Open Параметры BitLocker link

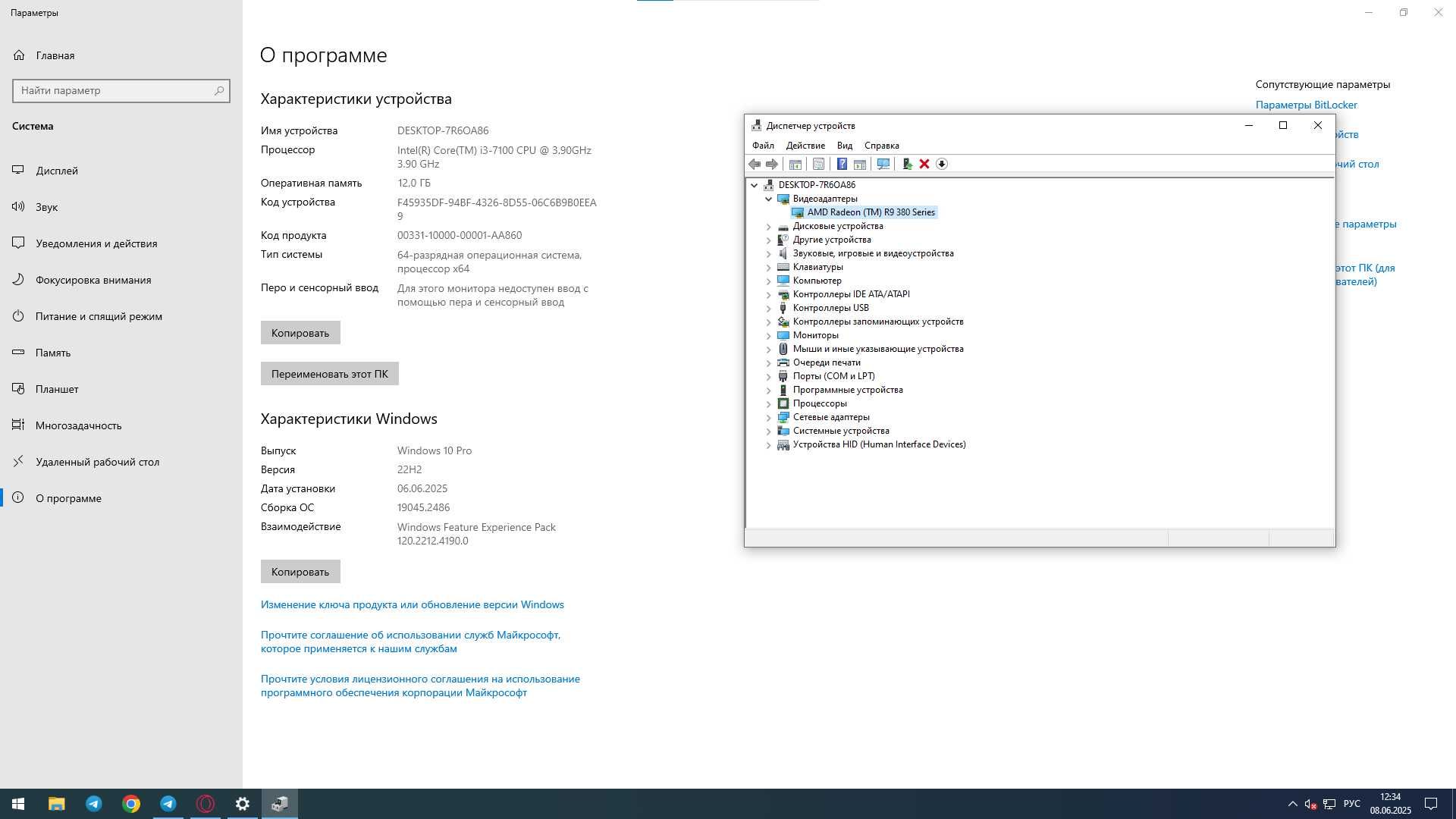tap(1306, 105)
